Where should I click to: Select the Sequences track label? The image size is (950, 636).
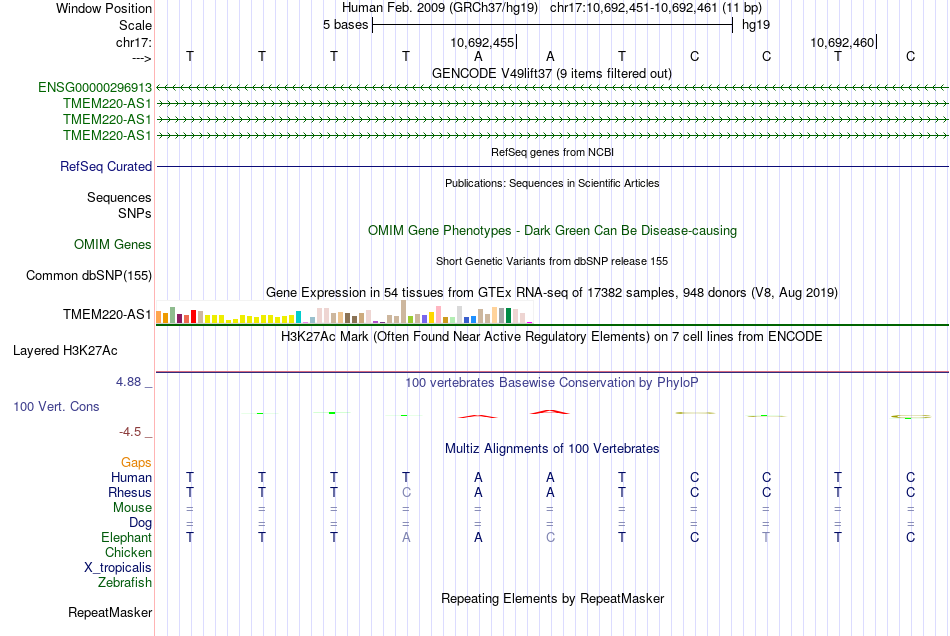[119, 197]
